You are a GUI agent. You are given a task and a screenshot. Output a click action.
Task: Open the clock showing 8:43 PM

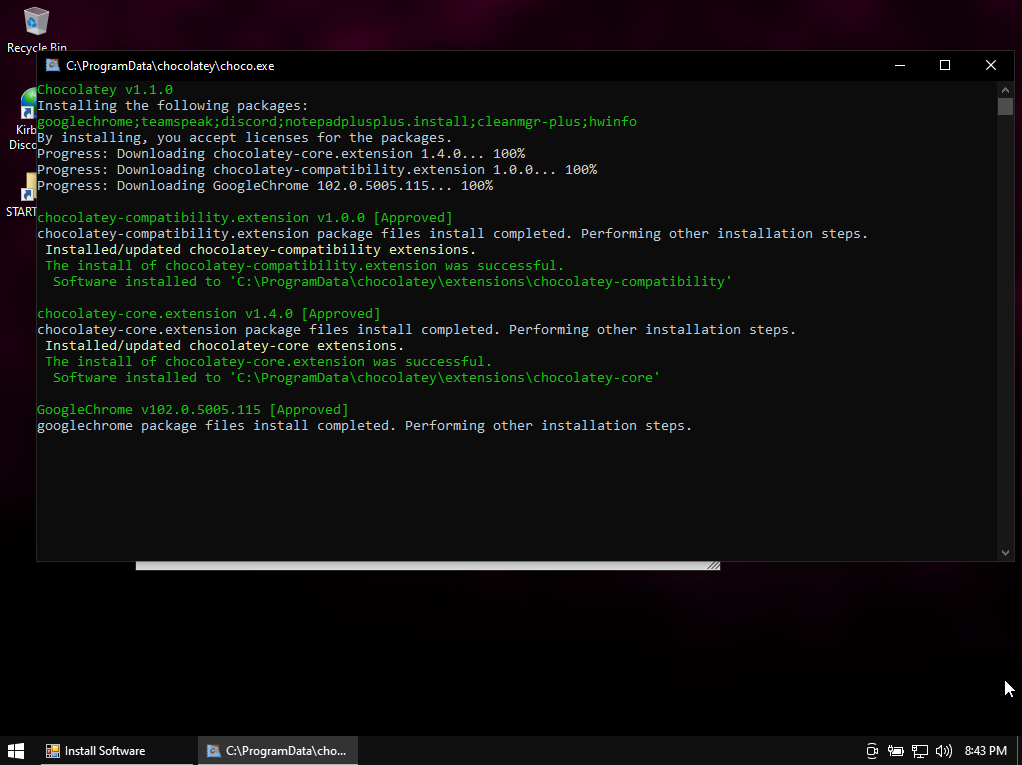[986, 751]
